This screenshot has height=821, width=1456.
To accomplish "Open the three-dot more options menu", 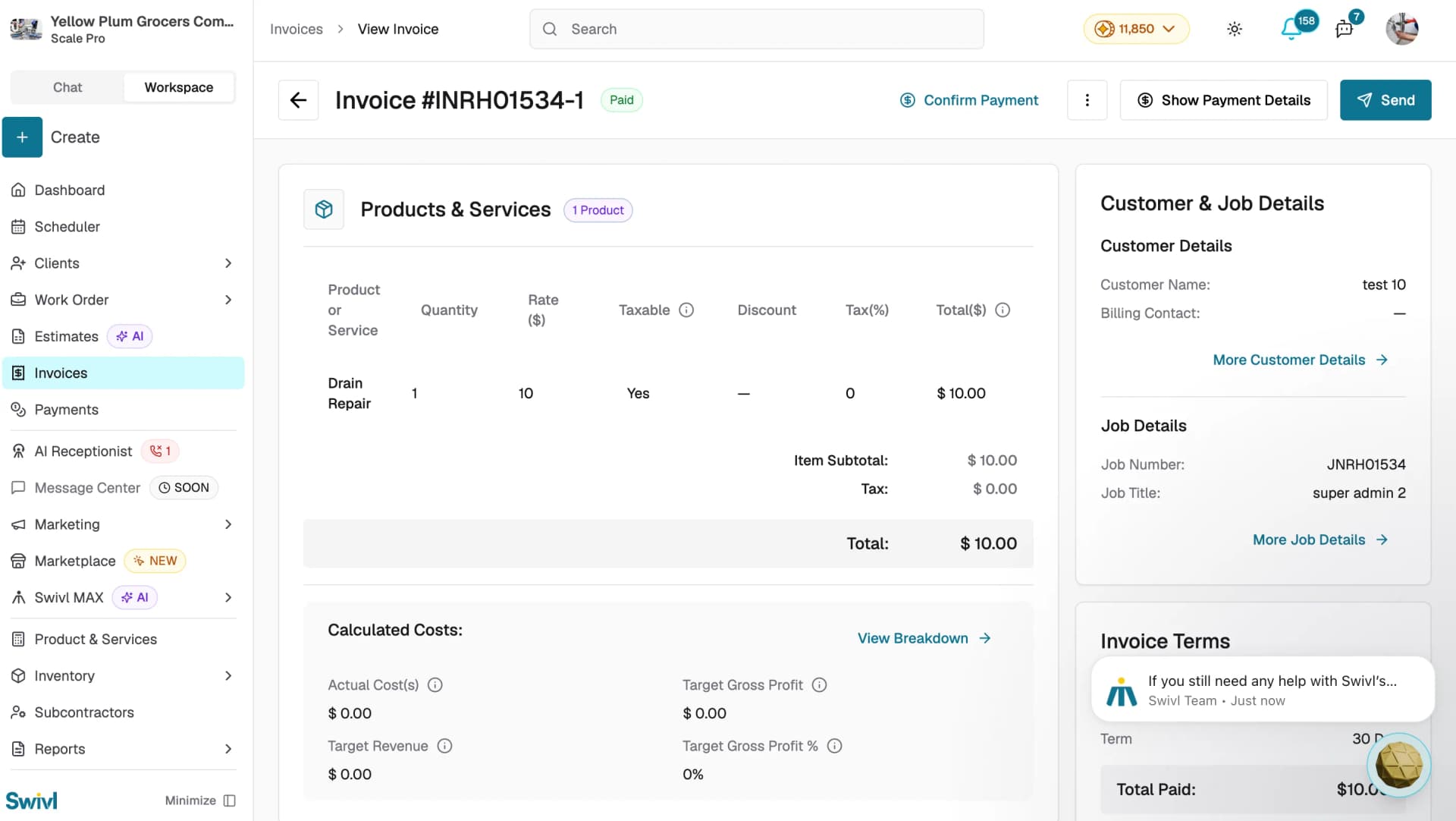I will [x=1087, y=100].
